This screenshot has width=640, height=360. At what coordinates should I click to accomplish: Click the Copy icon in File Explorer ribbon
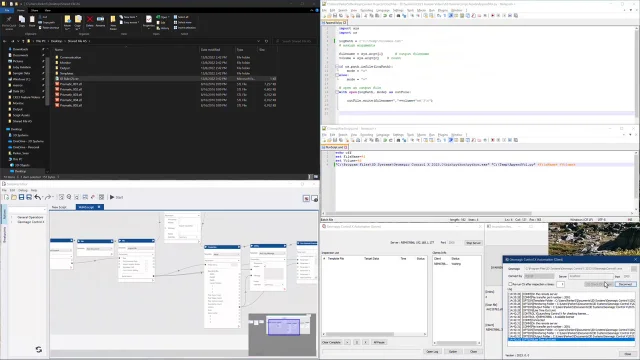(x=22, y=21)
